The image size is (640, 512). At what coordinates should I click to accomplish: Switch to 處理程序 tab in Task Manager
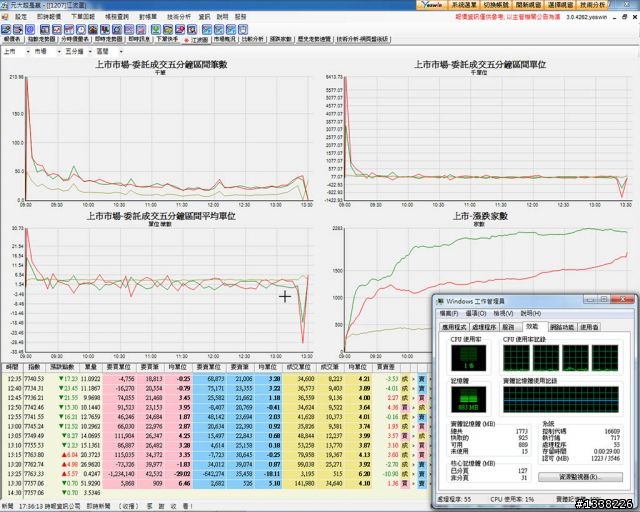pyautogui.click(x=484, y=327)
